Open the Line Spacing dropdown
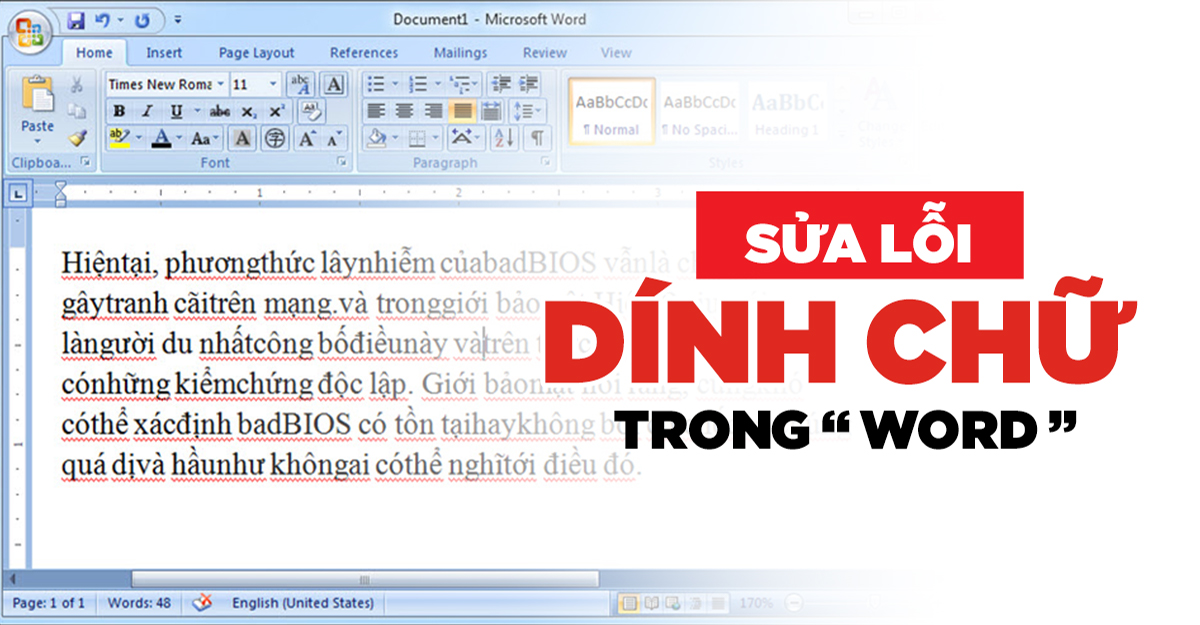Image resolution: width=1200 pixels, height=625 pixels. coord(528,110)
